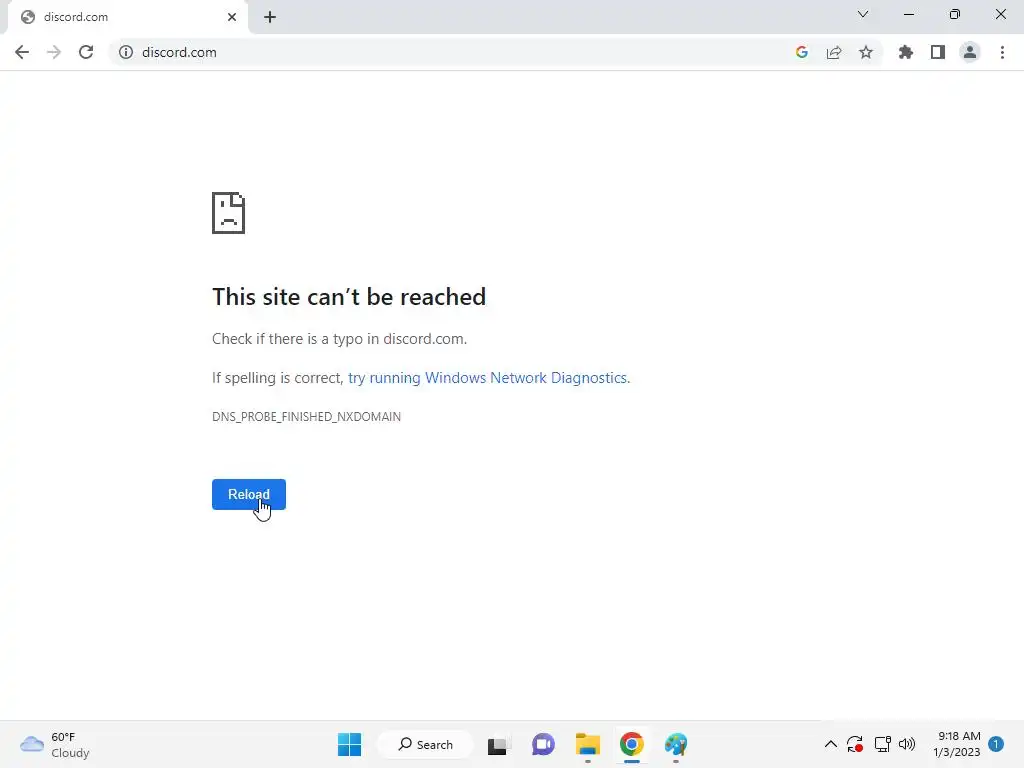Click the sad page error icon
Image resolution: width=1024 pixels, height=768 pixels.
coord(229,213)
